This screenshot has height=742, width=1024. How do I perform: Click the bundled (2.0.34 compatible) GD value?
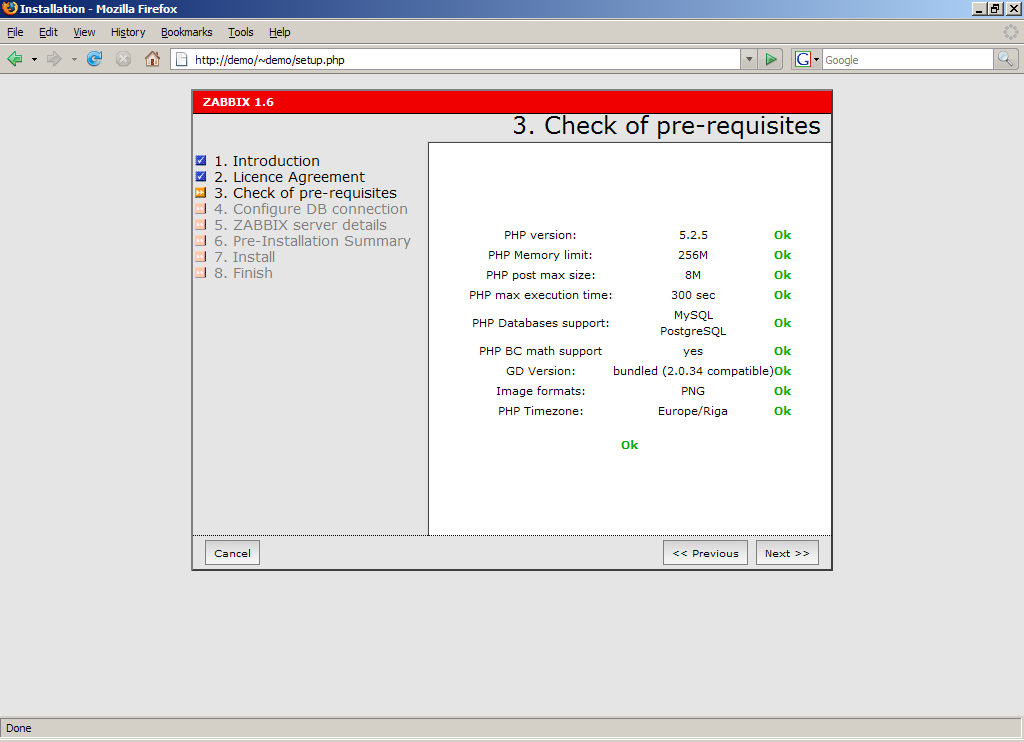(693, 371)
